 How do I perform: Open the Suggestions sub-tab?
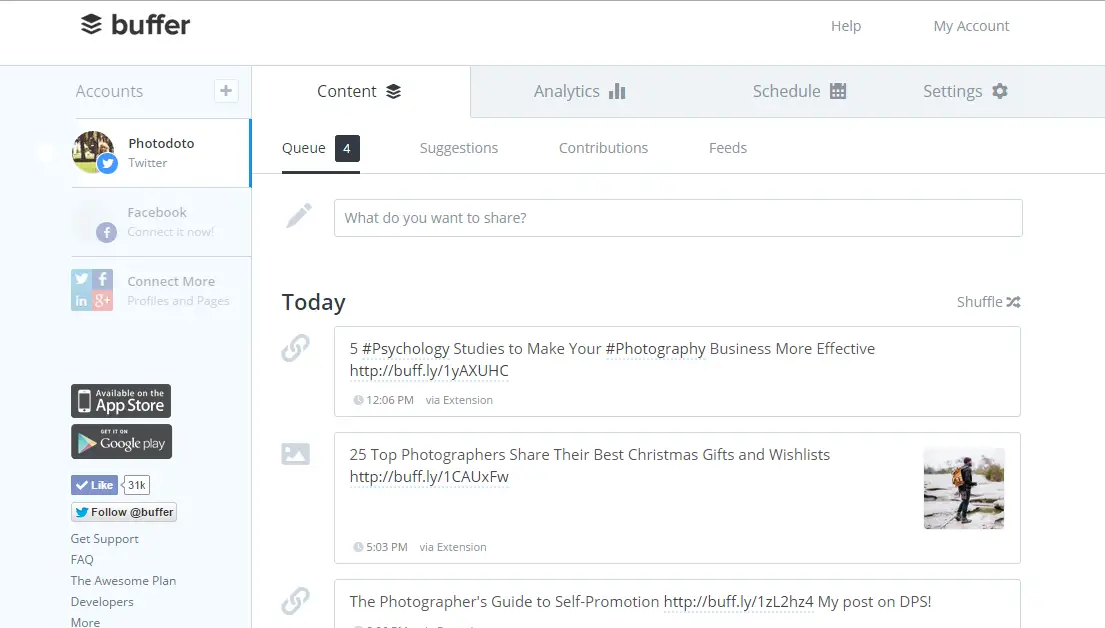point(459,148)
